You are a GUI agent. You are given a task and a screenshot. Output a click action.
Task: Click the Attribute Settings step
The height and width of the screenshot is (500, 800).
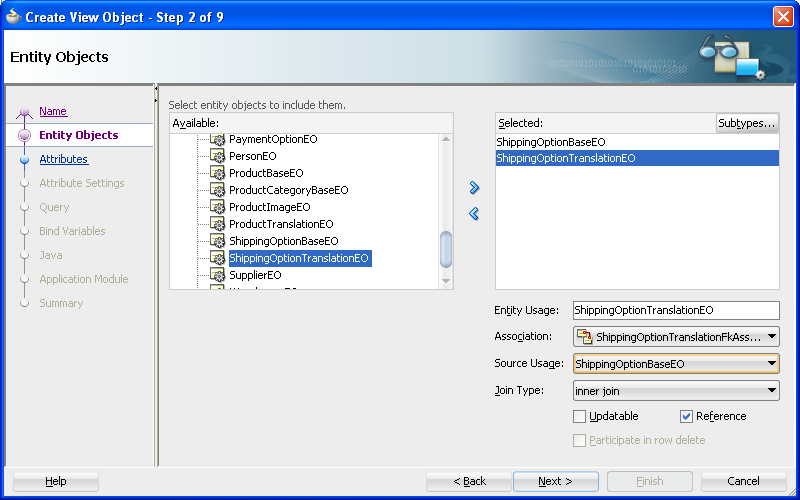tap(82, 183)
